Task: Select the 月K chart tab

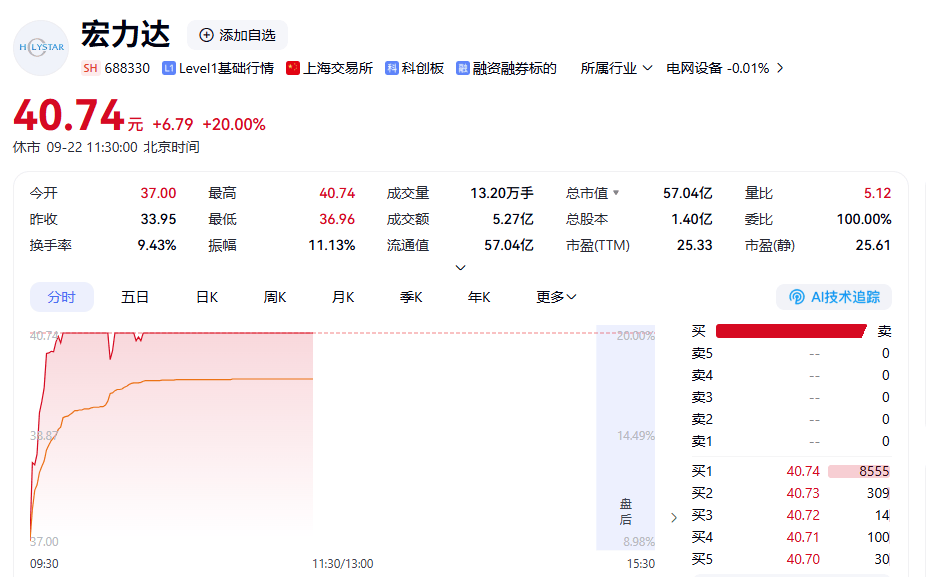Action: pyautogui.click(x=343, y=297)
